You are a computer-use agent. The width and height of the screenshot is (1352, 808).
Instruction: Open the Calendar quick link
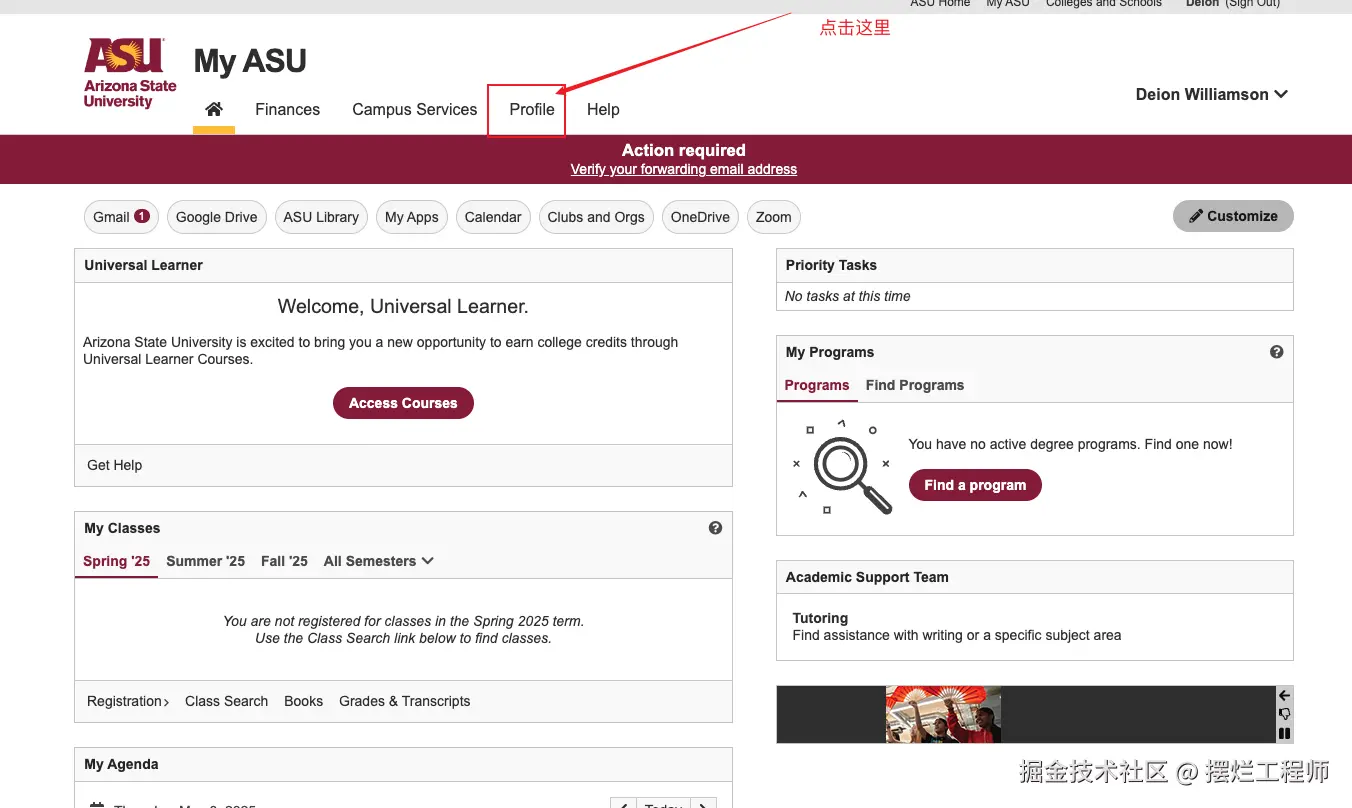point(493,217)
